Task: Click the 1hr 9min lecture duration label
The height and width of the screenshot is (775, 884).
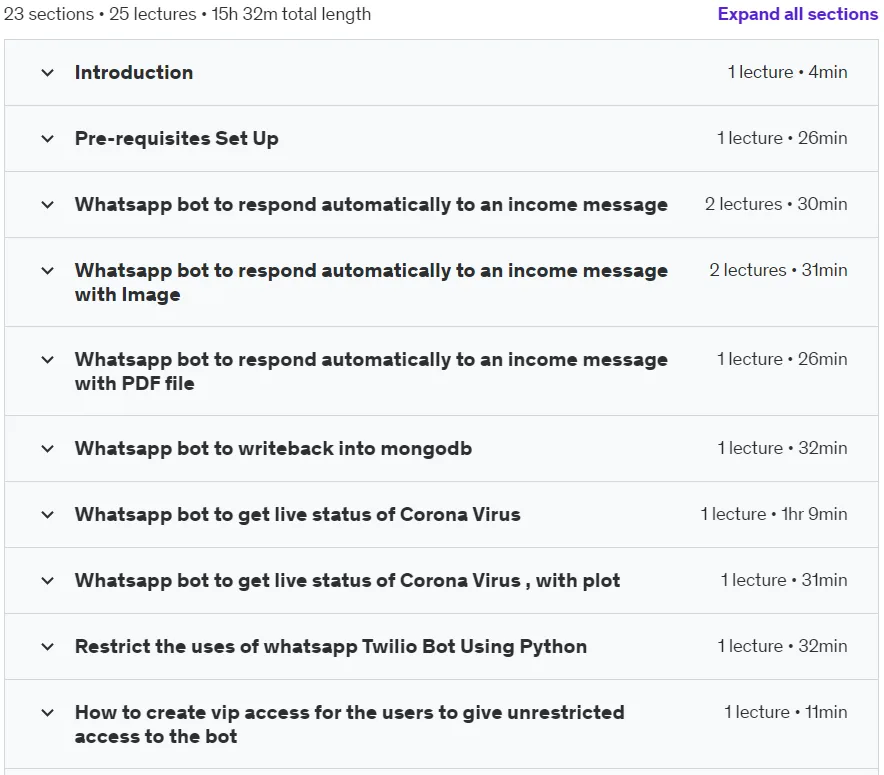Action: pyautogui.click(x=814, y=514)
